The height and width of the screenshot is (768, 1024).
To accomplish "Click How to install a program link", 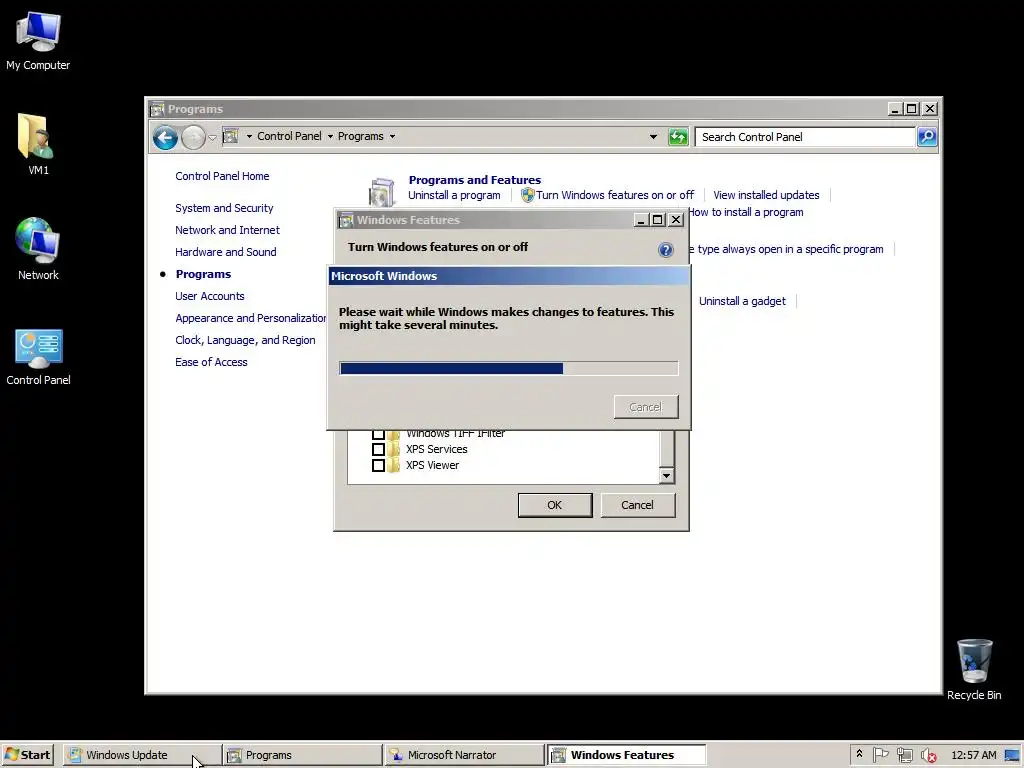I will tap(747, 212).
